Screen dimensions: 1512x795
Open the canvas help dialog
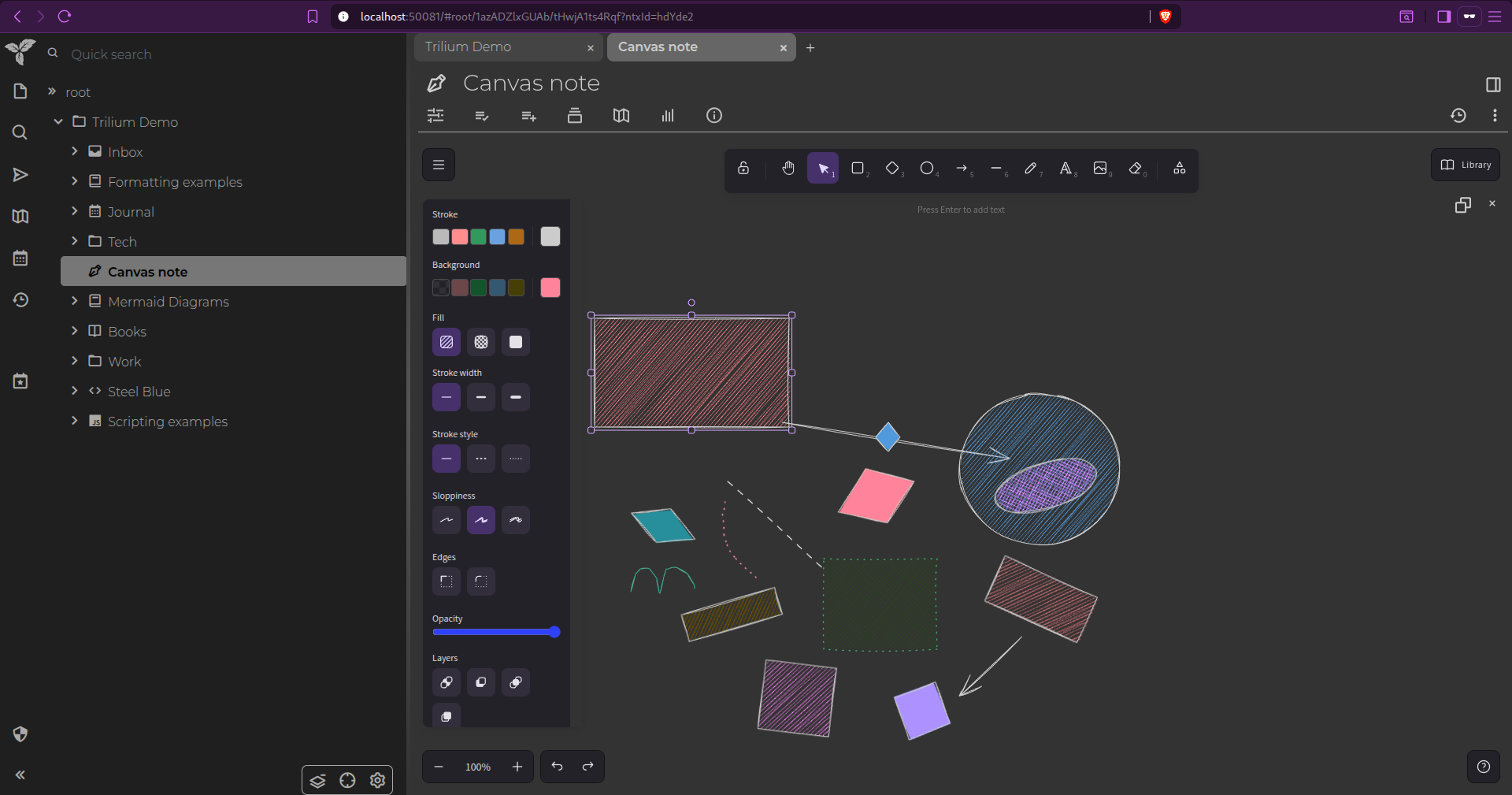[x=1484, y=767]
